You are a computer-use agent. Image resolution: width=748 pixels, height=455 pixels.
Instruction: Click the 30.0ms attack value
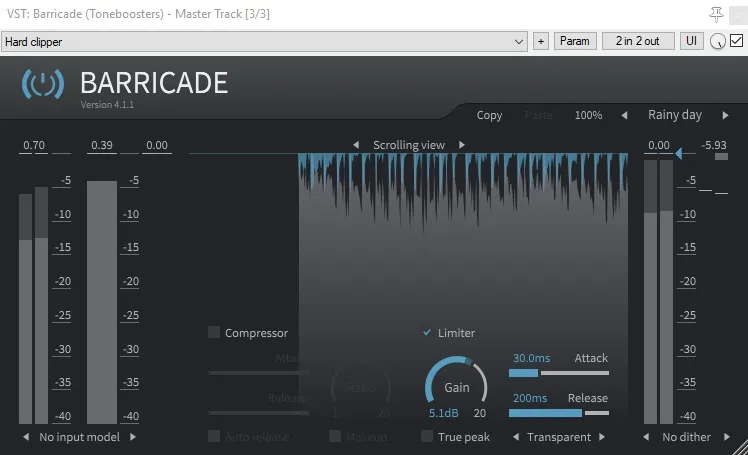tap(531, 358)
